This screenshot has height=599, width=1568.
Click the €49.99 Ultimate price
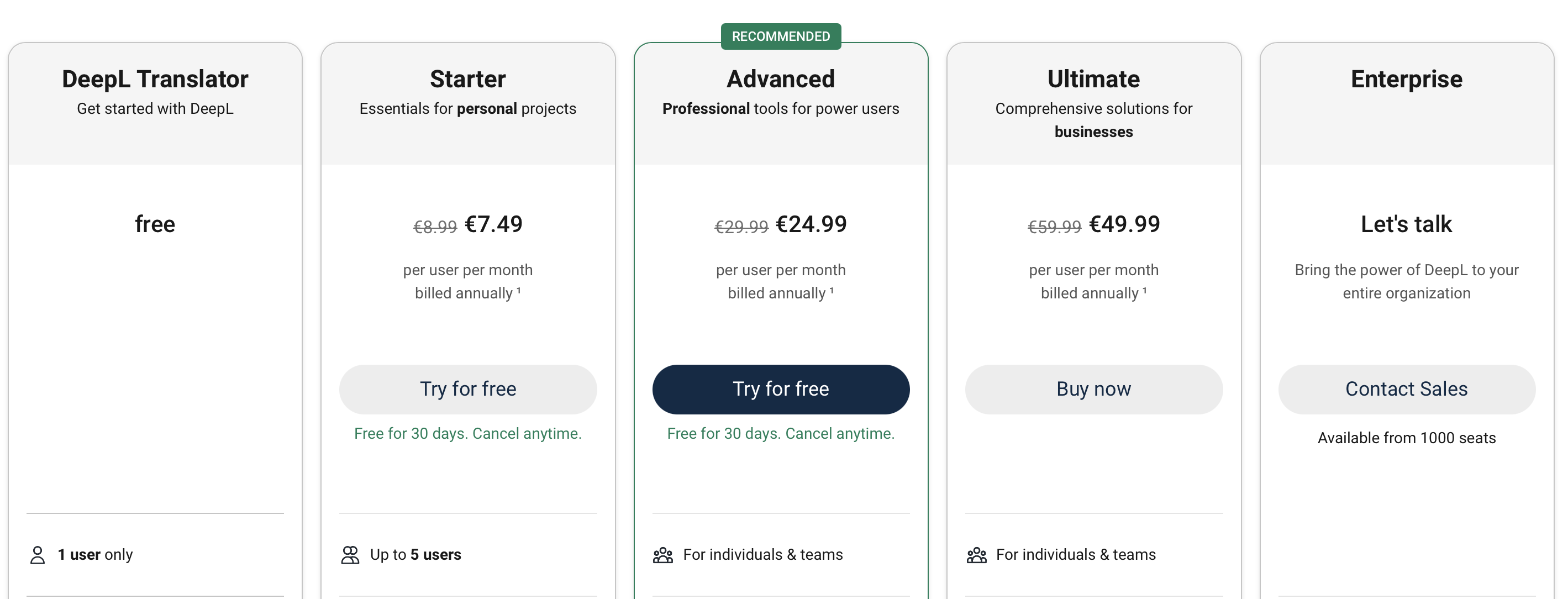click(x=1124, y=224)
